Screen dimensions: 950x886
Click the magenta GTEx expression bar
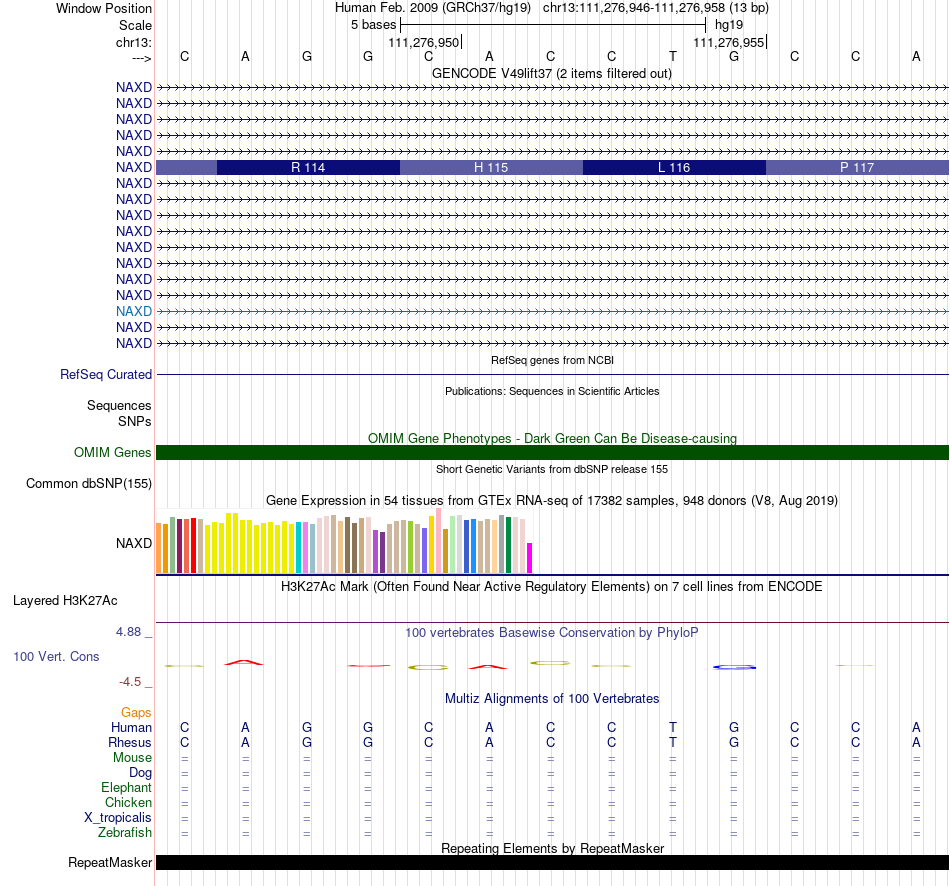530,558
